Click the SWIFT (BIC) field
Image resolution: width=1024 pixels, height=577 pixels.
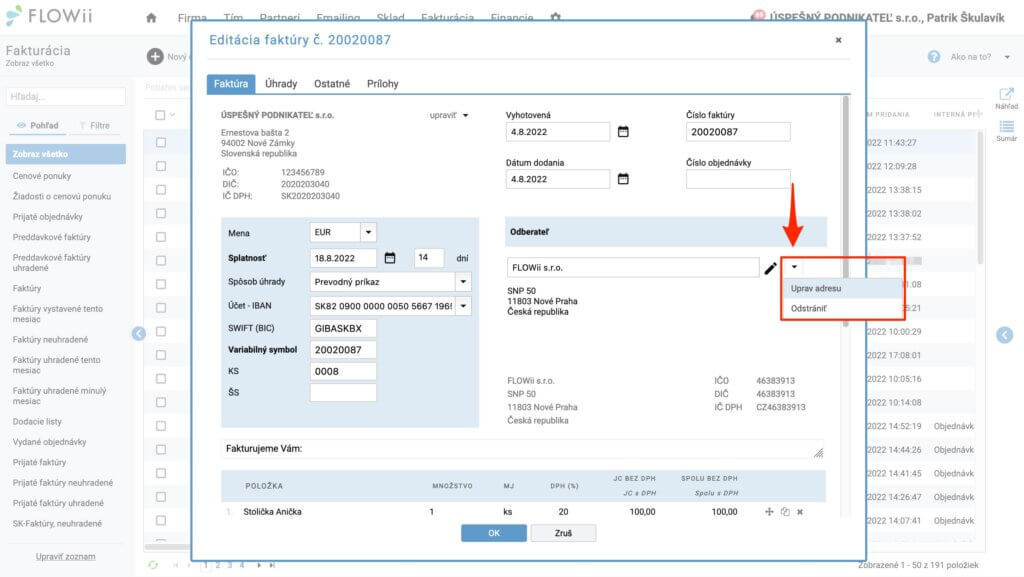(343, 328)
